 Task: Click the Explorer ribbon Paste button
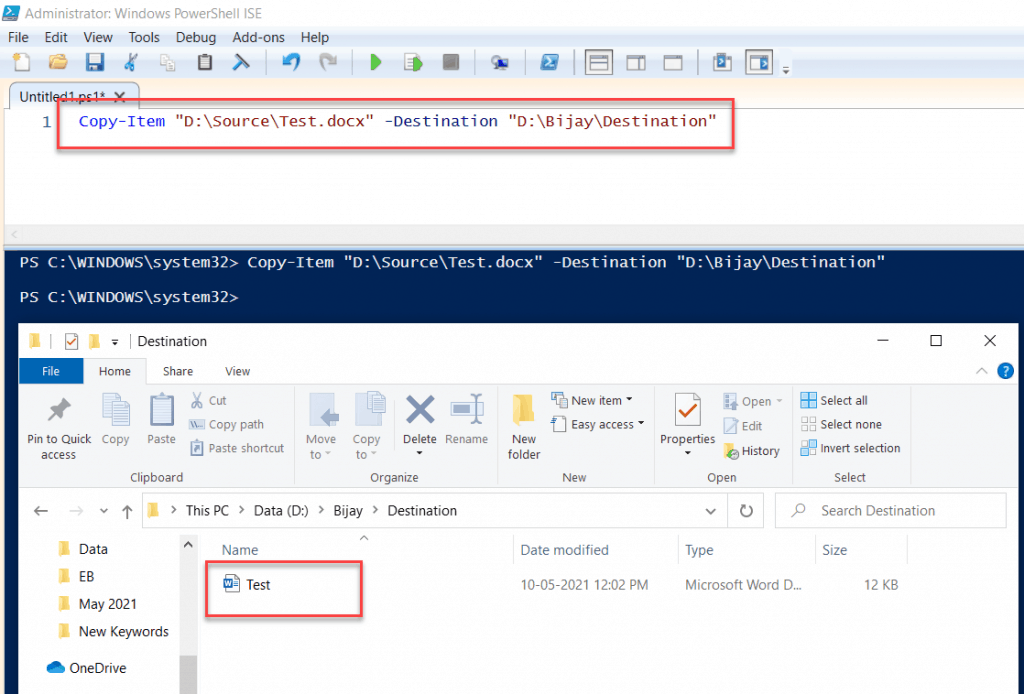pyautogui.click(x=161, y=420)
